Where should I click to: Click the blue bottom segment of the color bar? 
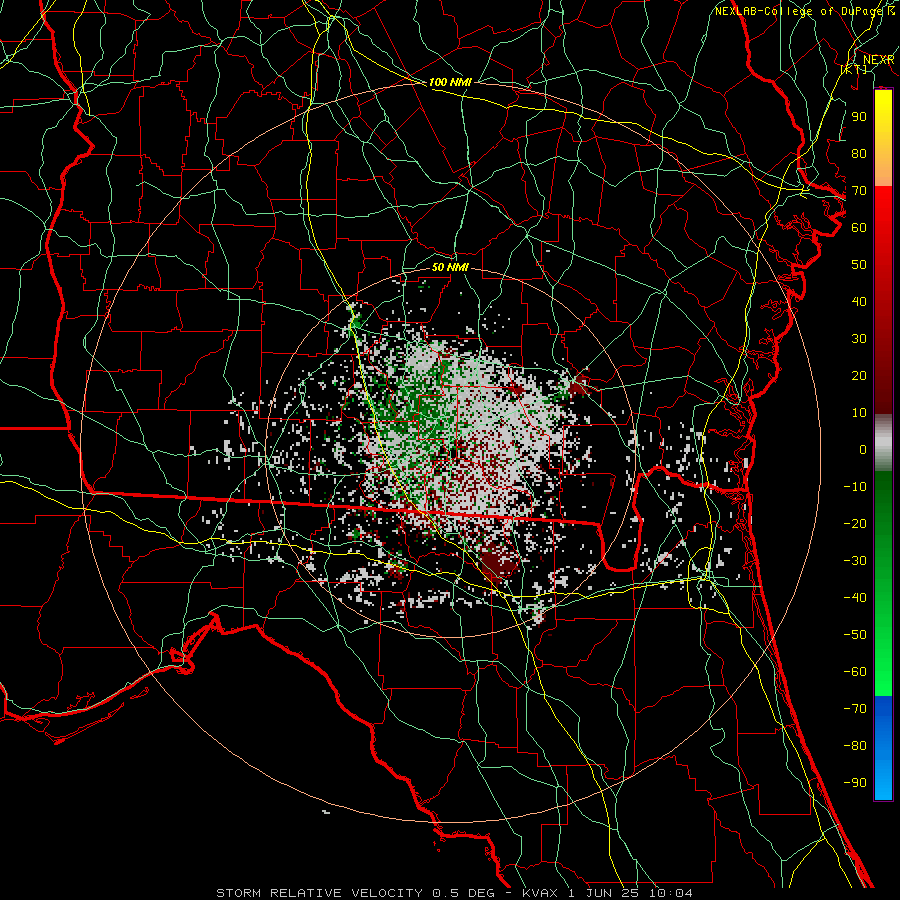tap(883, 748)
